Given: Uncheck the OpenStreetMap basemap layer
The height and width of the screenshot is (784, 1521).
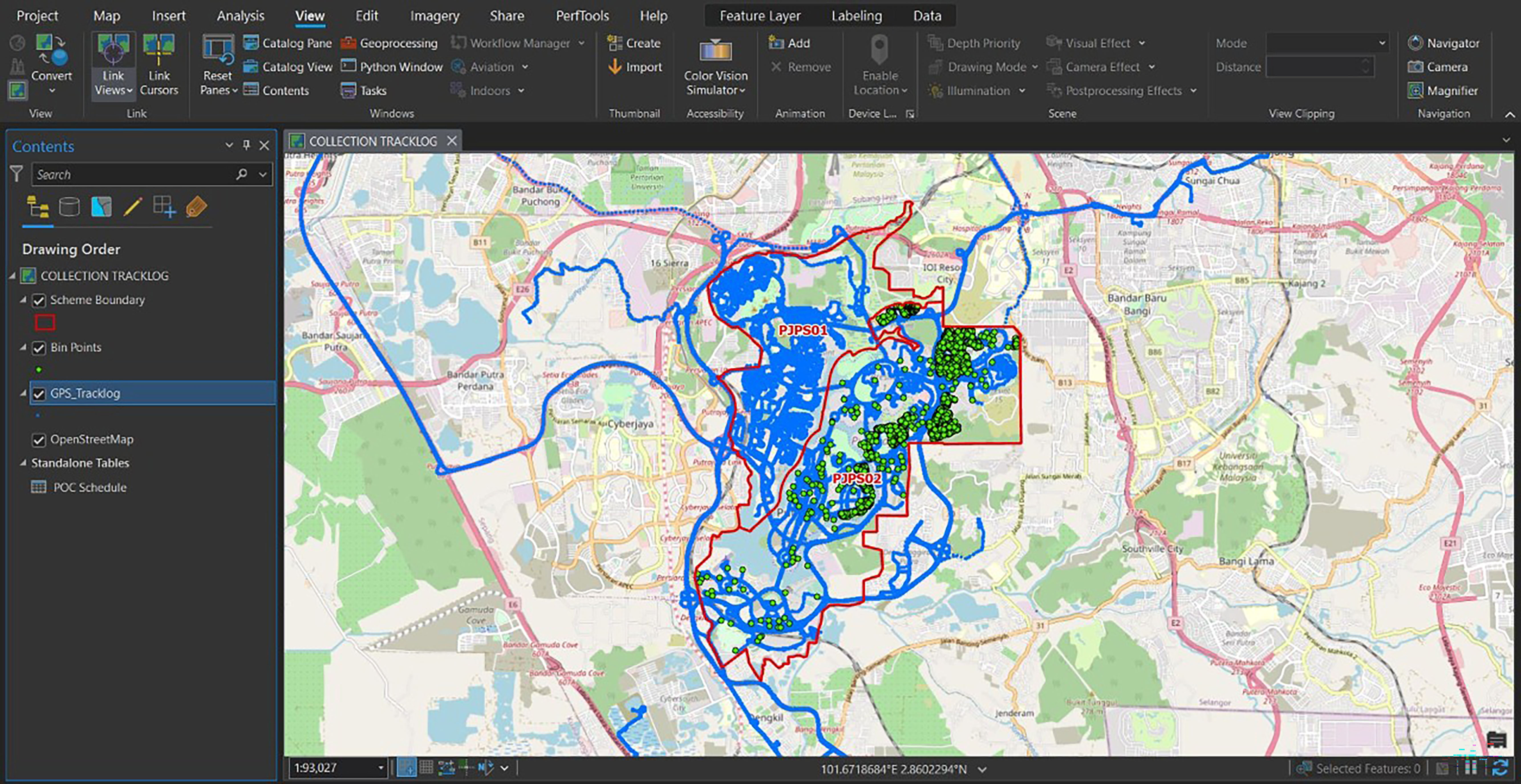Looking at the screenshot, I should [x=39, y=440].
